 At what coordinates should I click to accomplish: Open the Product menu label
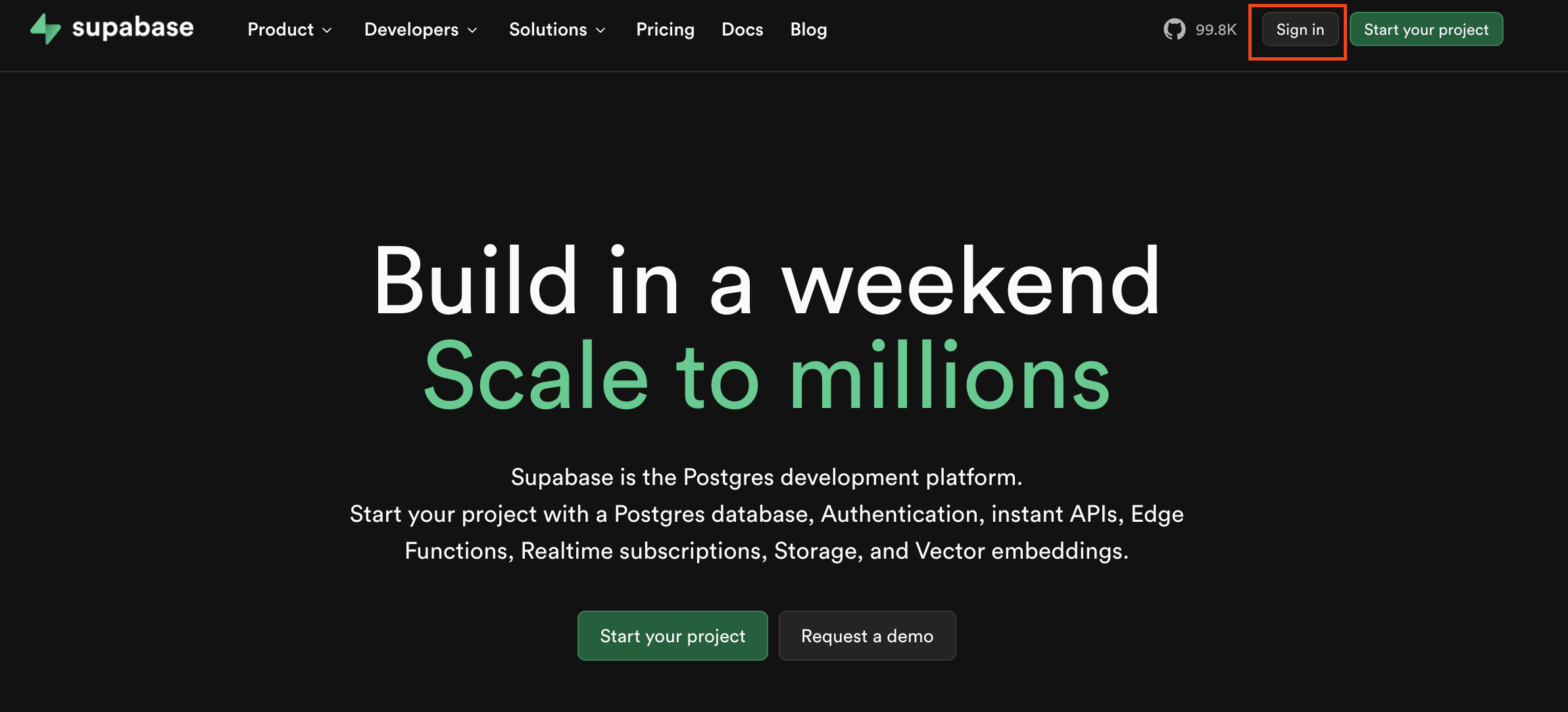click(280, 30)
